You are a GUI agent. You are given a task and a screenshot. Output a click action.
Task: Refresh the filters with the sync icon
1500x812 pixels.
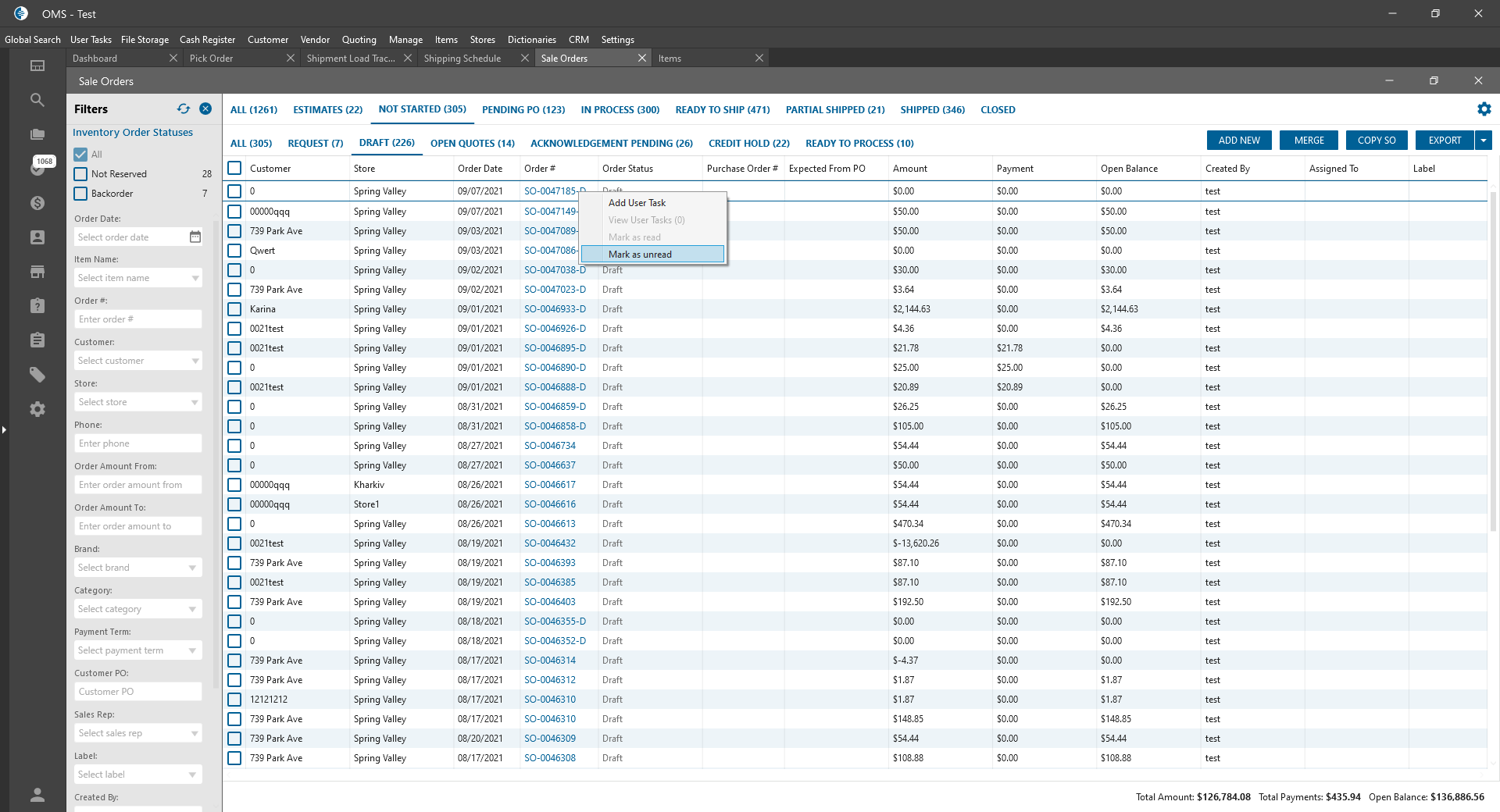point(184,109)
